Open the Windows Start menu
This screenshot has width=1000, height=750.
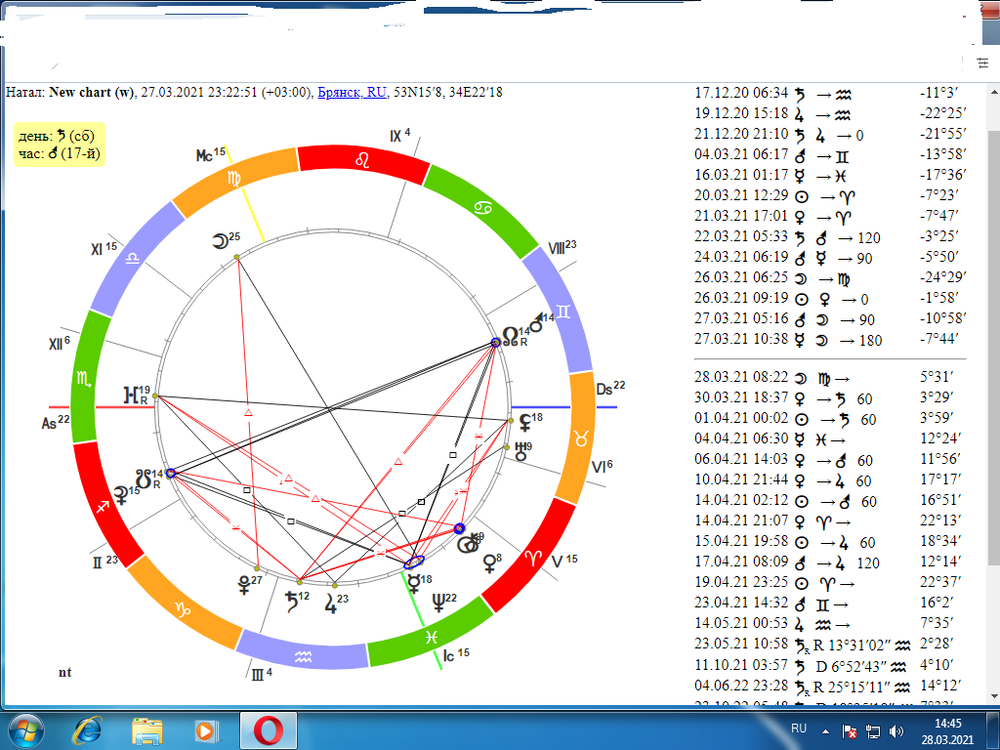26,730
